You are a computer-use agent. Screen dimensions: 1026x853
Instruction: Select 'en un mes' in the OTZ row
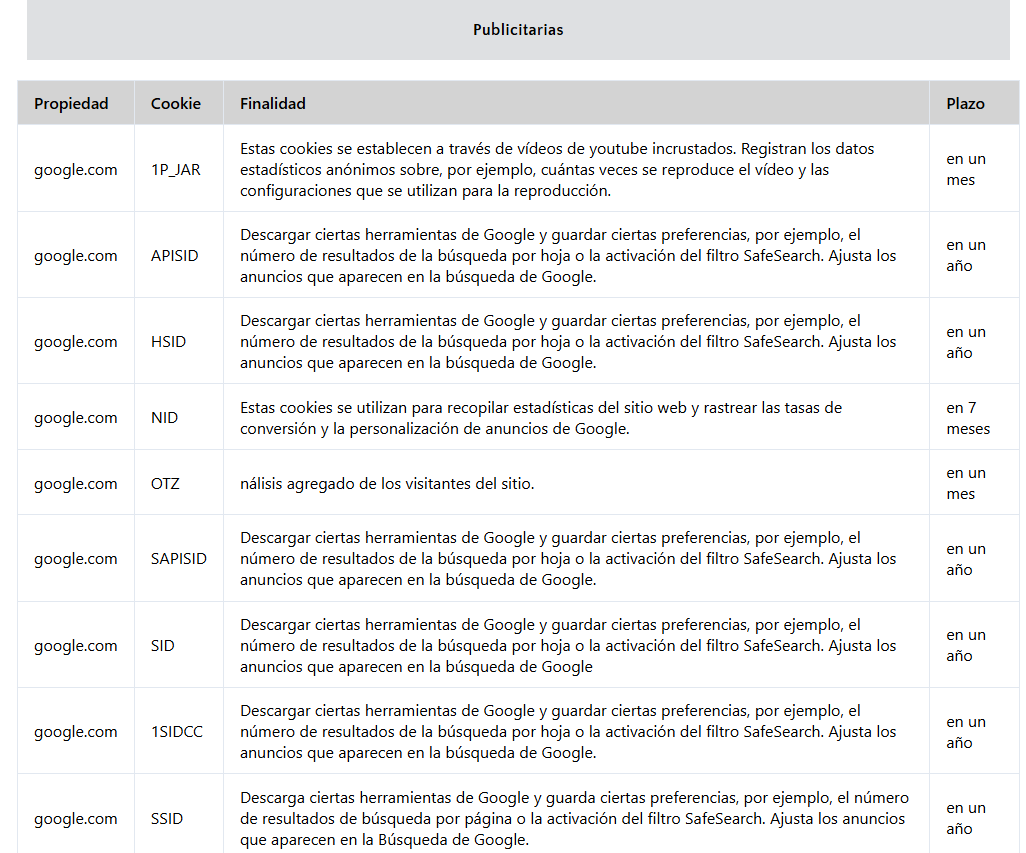pyautogui.click(x=966, y=484)
